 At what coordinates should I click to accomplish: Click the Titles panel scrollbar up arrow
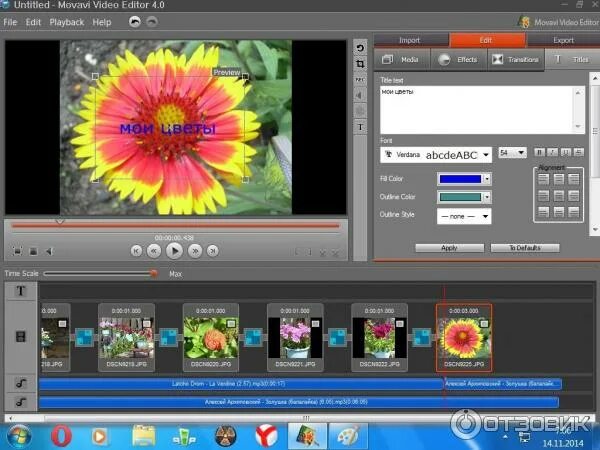[x=595, y=78]
